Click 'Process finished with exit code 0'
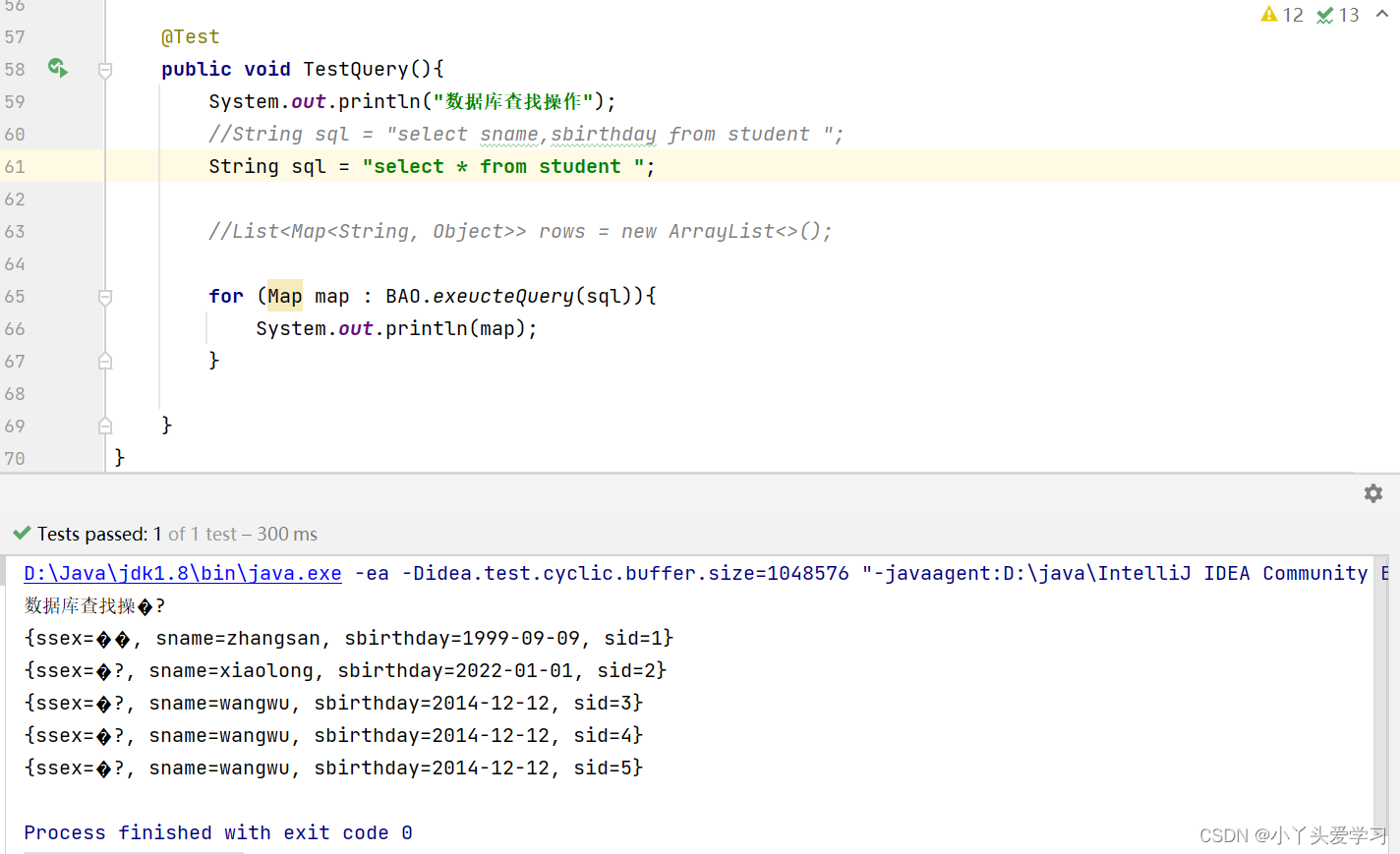Screen dimensions: 1400x854 [x=218, y=832]
